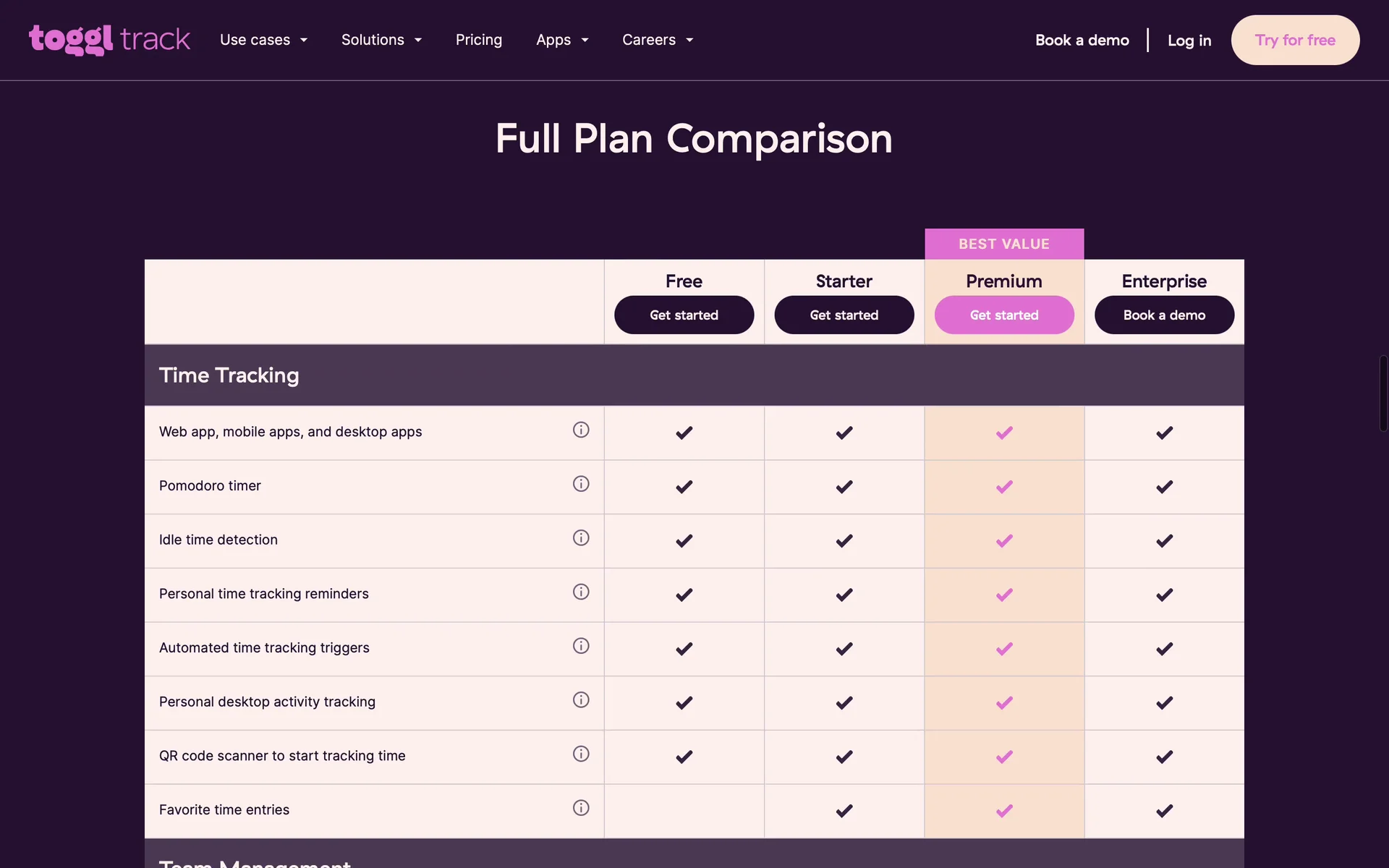Click info icon for Web app row

581,430
